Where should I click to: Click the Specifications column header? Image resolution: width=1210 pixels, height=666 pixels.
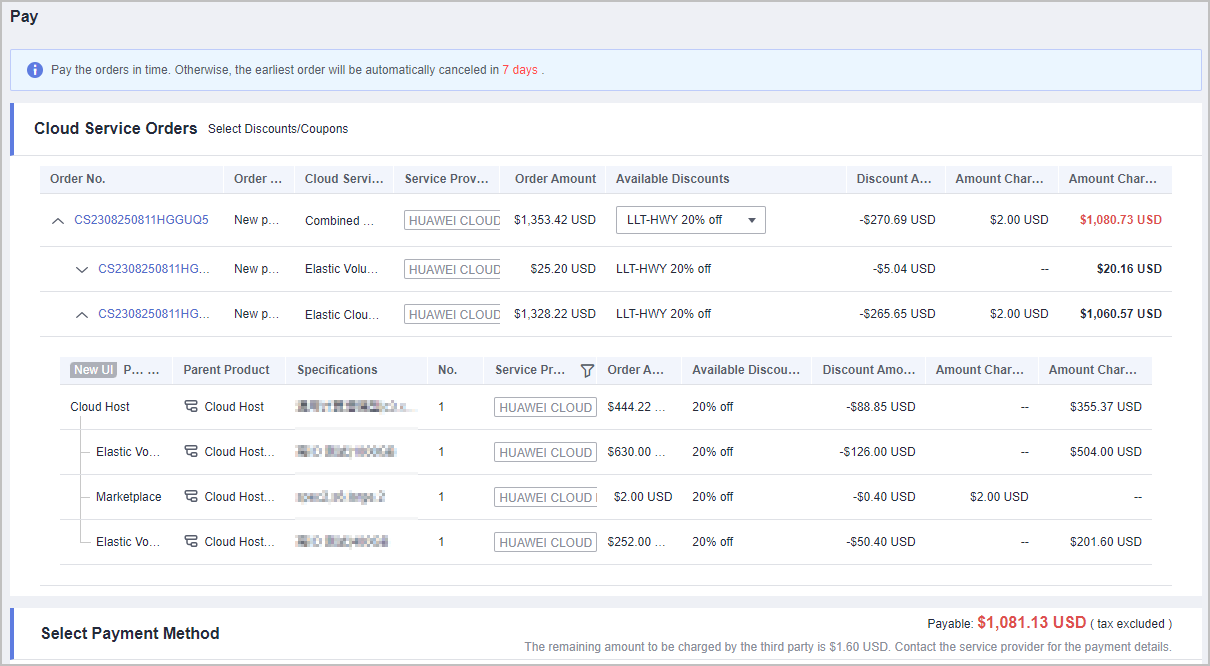point(337,370)
